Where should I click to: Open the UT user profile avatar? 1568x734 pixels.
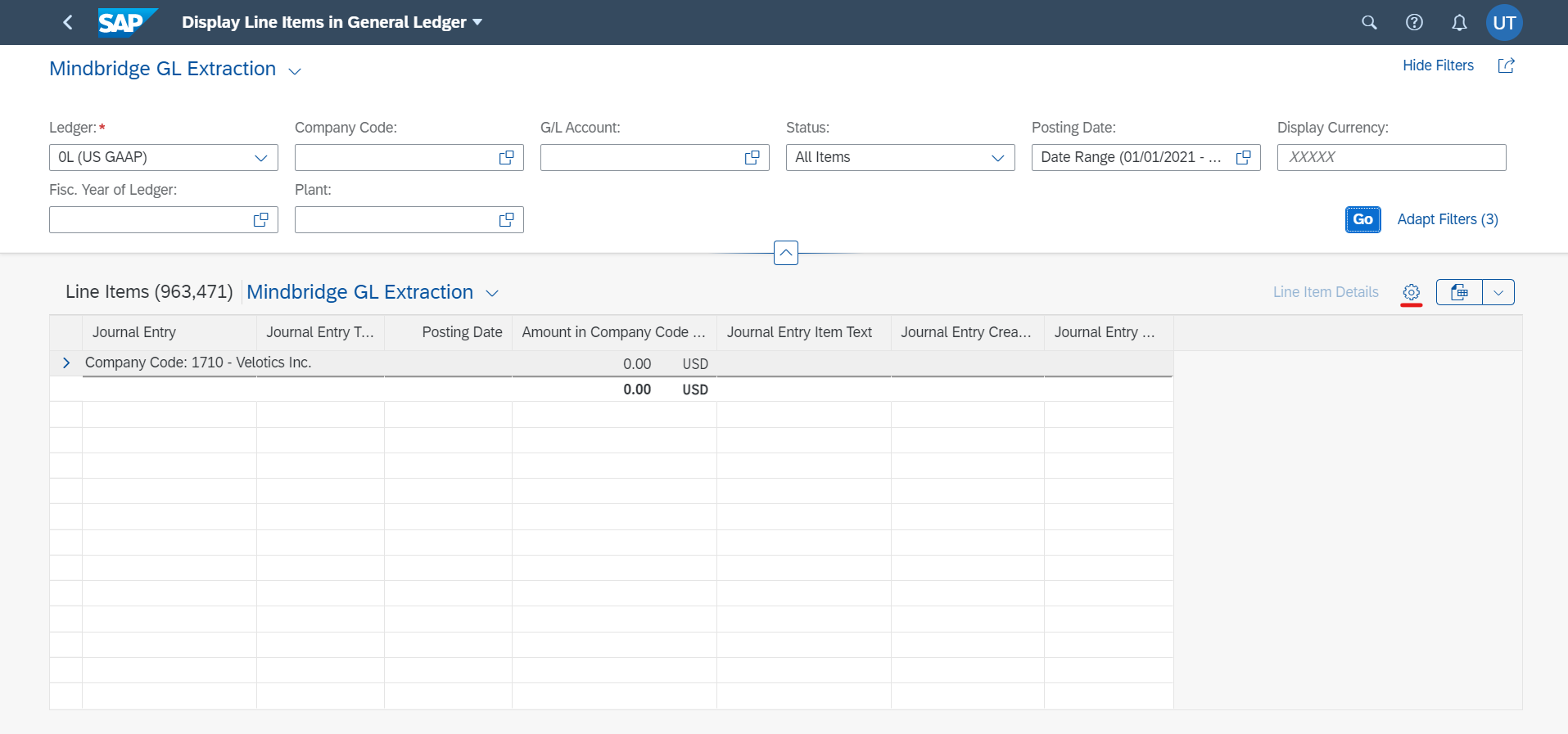(1504, 22)
